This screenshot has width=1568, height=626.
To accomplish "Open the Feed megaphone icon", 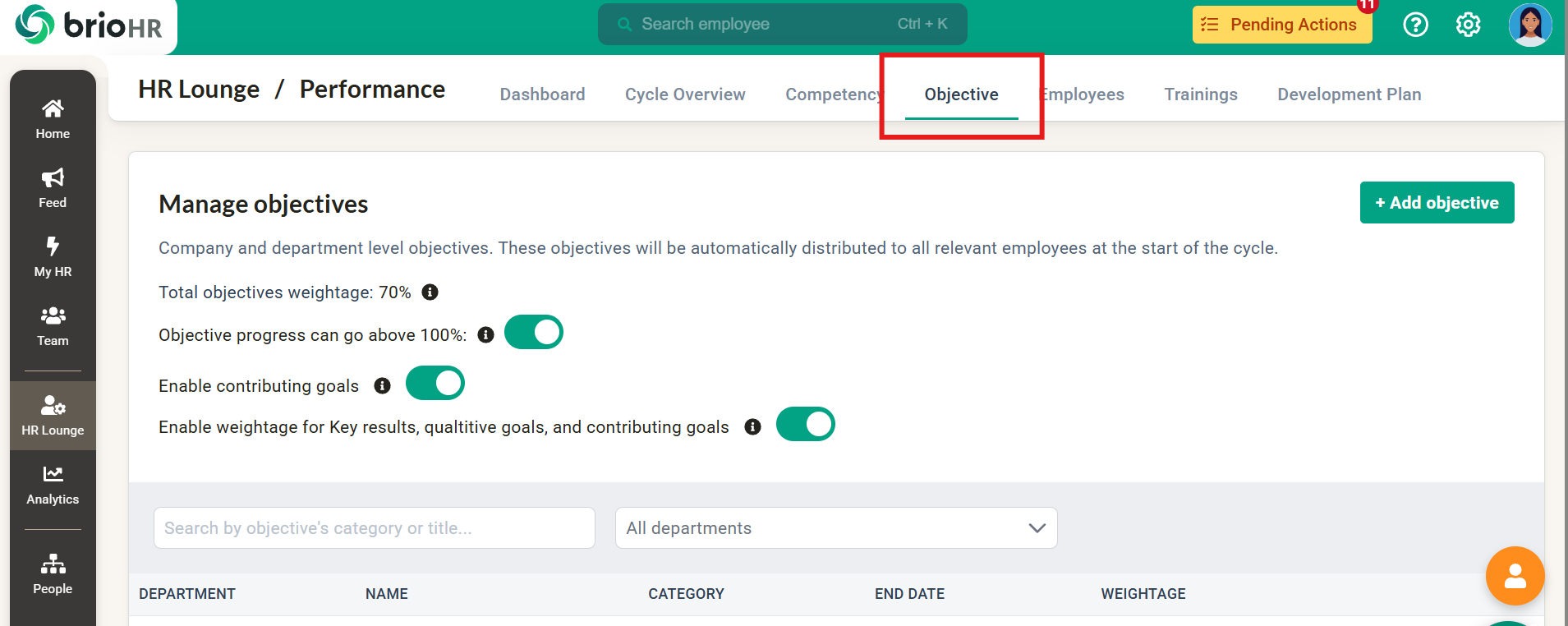I will 53,187.
